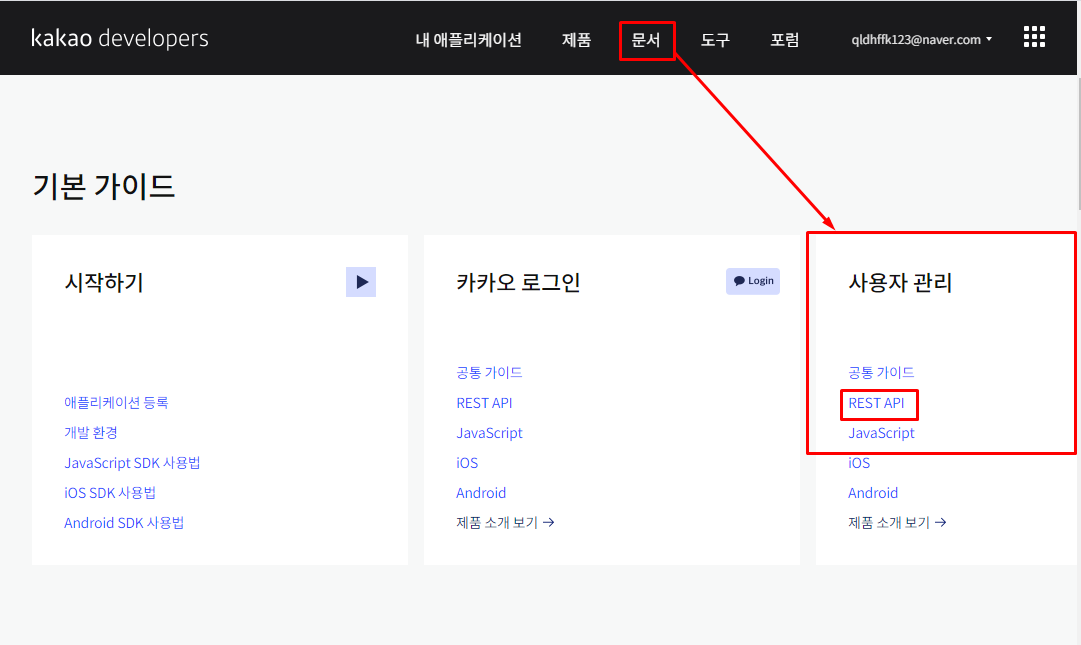Click the play icon on 시작하기 card
Viewport: 1081px width, 645px height.
[x=361, y=282]
